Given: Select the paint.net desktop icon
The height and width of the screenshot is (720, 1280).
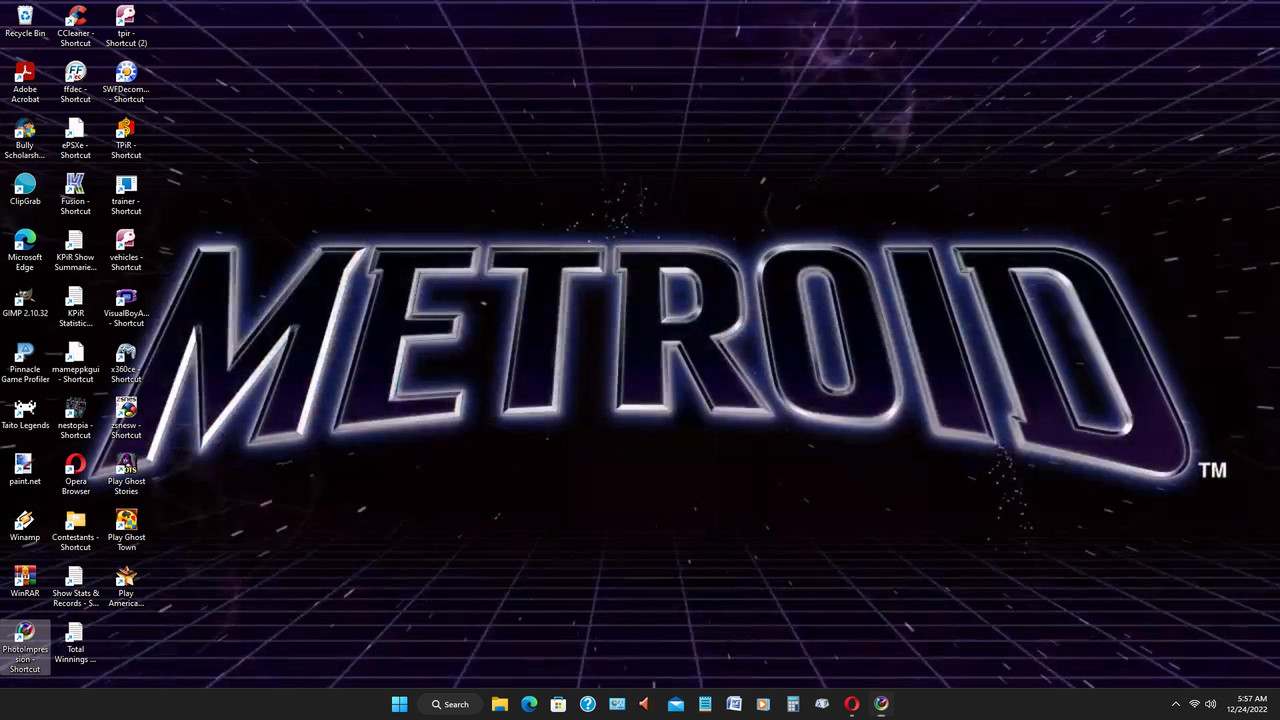Looking at the screenshot, I should 25,470.
